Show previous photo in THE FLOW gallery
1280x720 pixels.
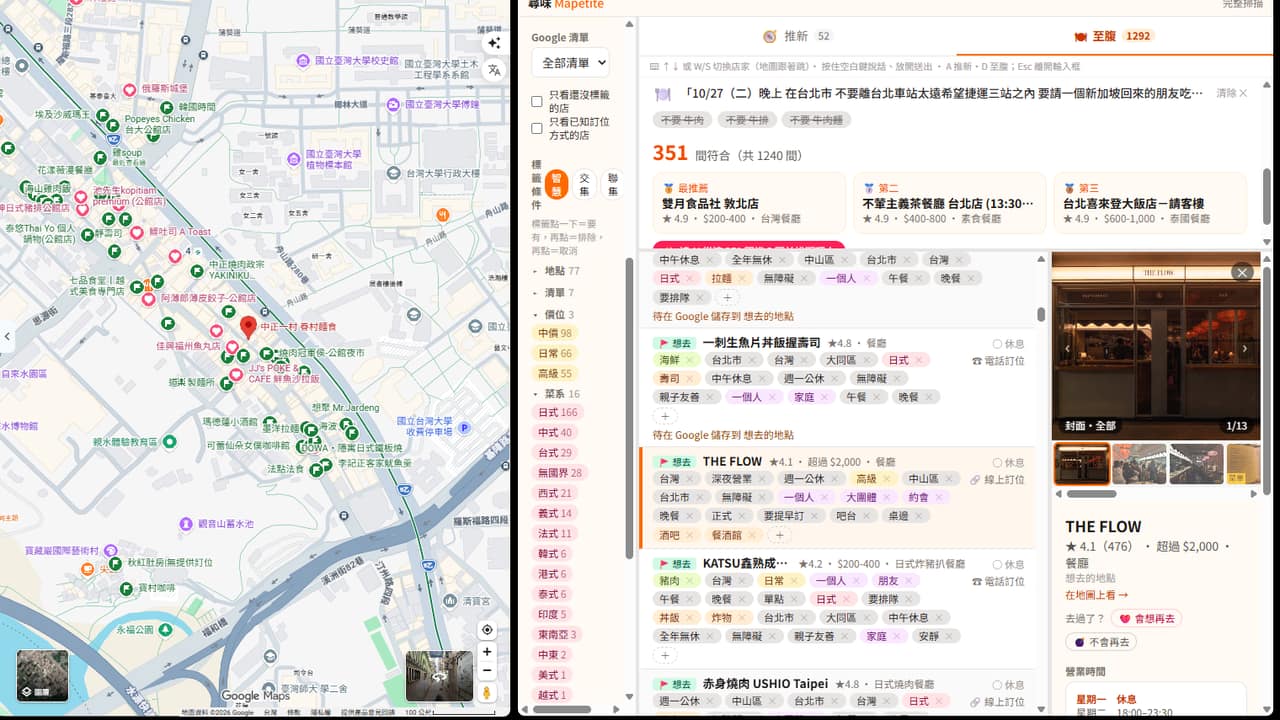(x=1067, y=349)
